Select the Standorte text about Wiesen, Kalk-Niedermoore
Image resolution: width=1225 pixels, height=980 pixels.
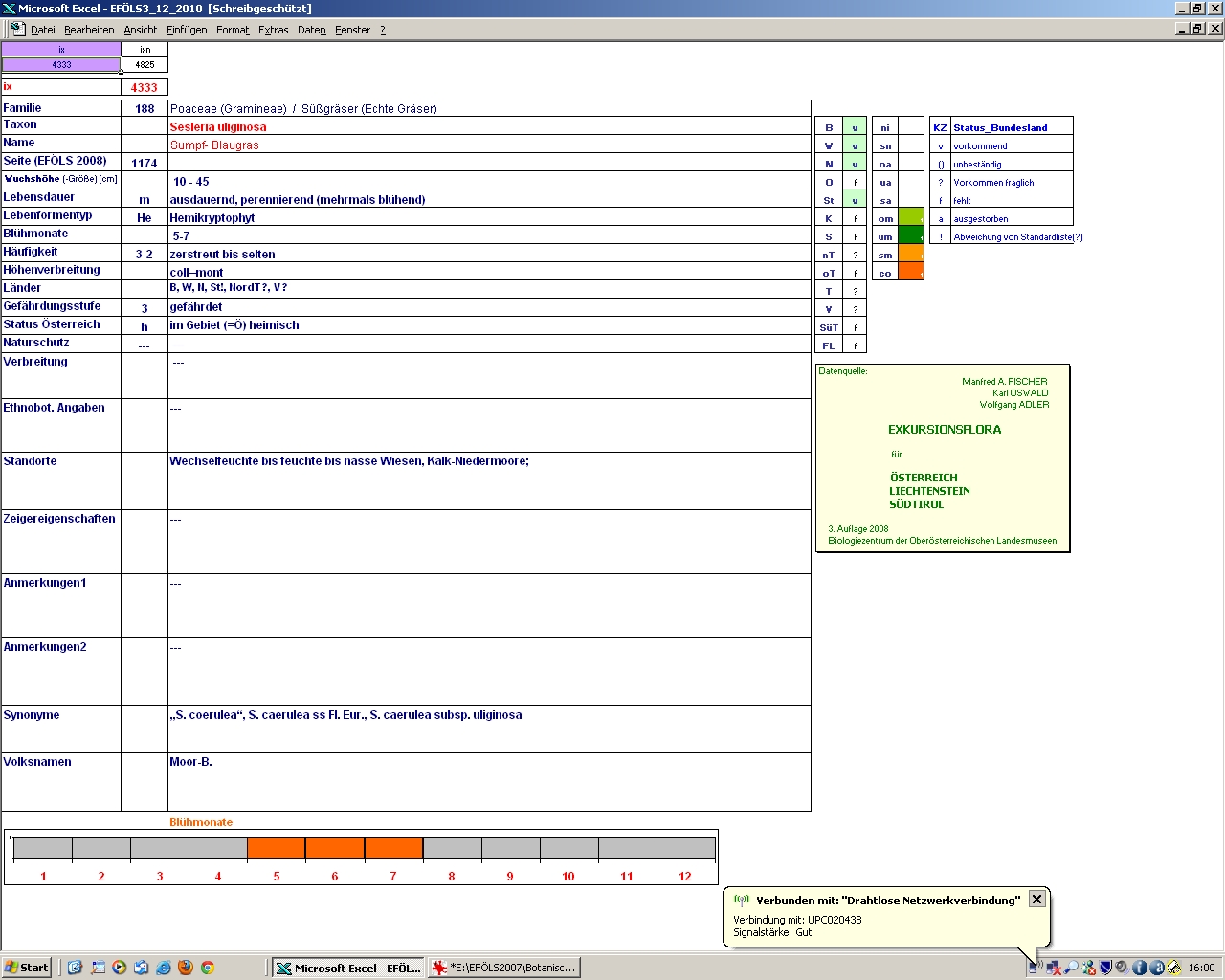coord(349,461)
